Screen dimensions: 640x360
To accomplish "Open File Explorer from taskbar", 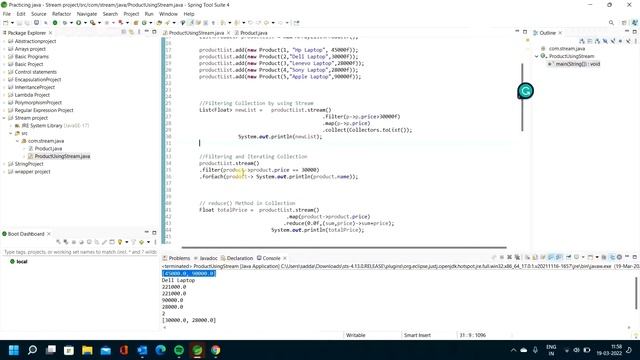I will (x=87, y=350).
